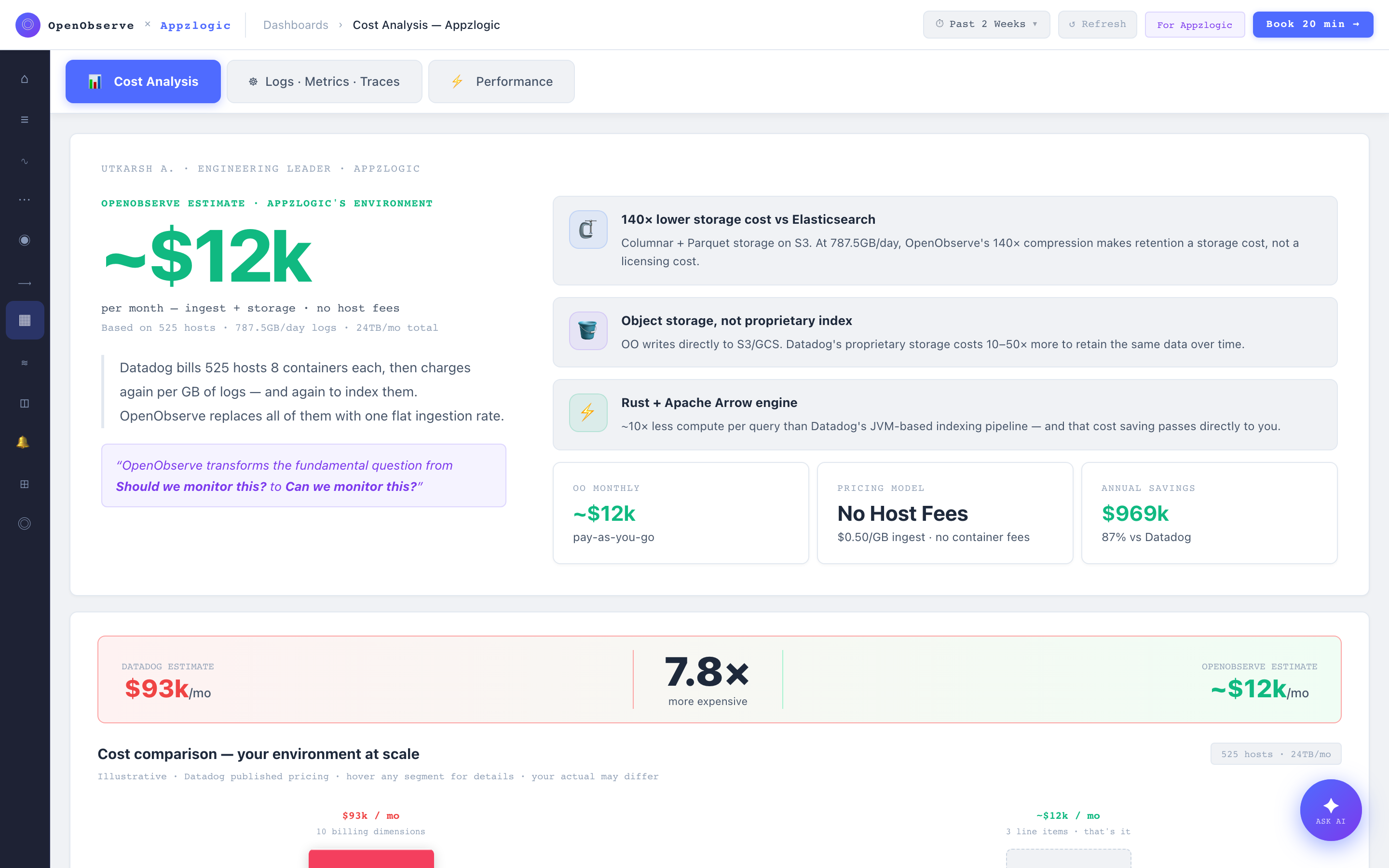Viewport: 1389px width, 868px height.
Task: Select the split-panel icon in sidebar
Action: [x=25, y=403]
